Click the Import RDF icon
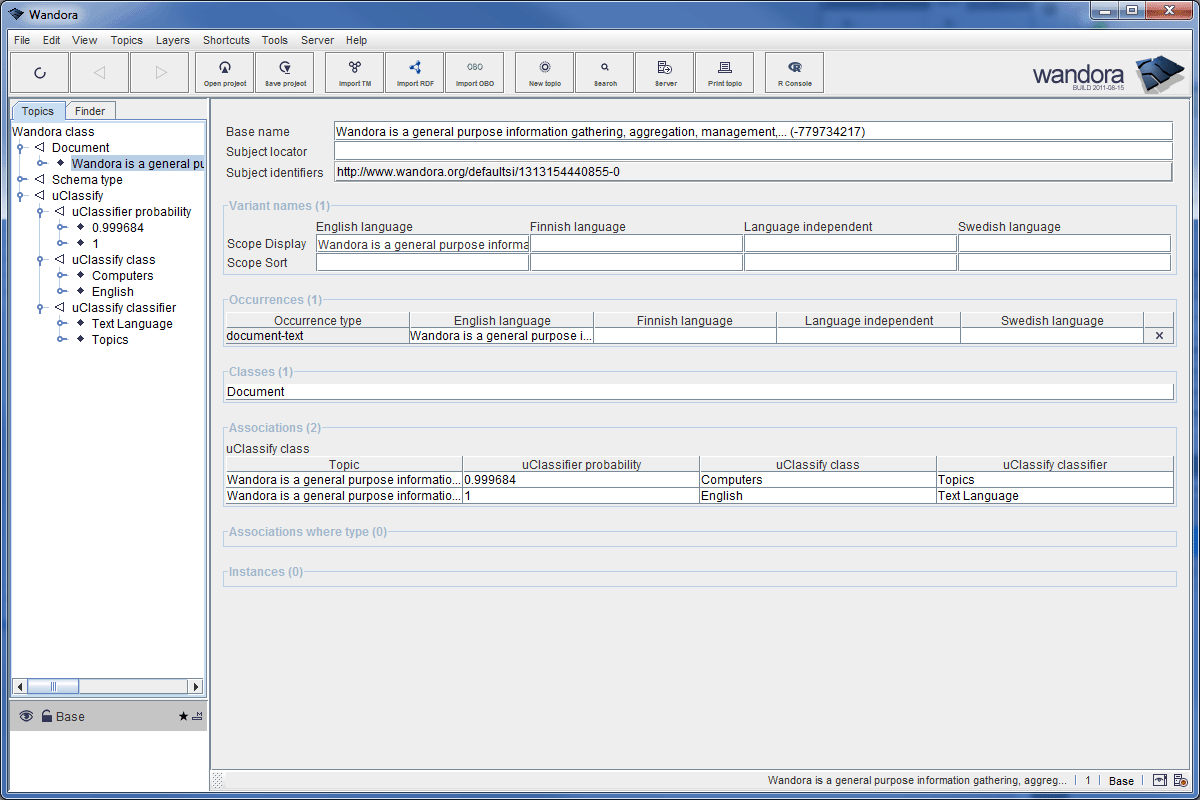 pyautogui.click(x=415, y=73)
